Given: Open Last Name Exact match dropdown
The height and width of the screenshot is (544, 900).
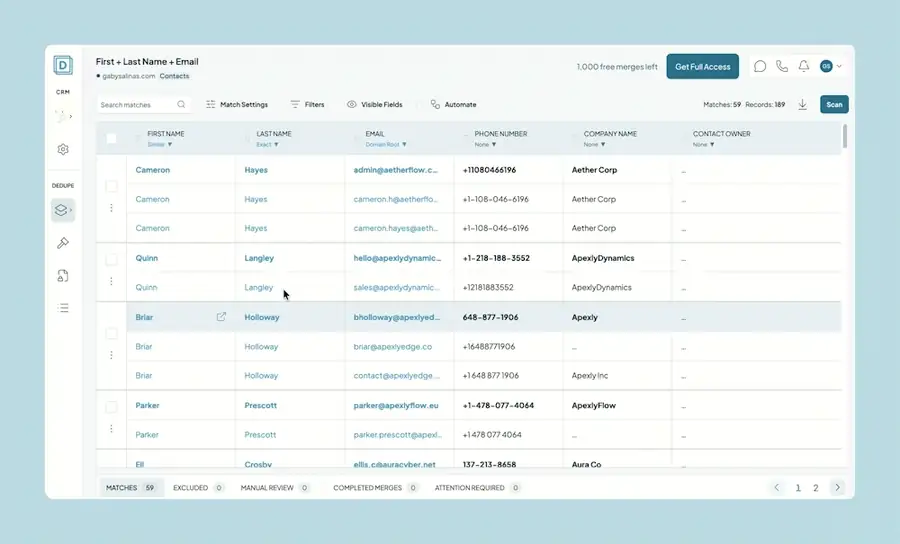Looking at the screenshot, I should [x=267, y=145].
